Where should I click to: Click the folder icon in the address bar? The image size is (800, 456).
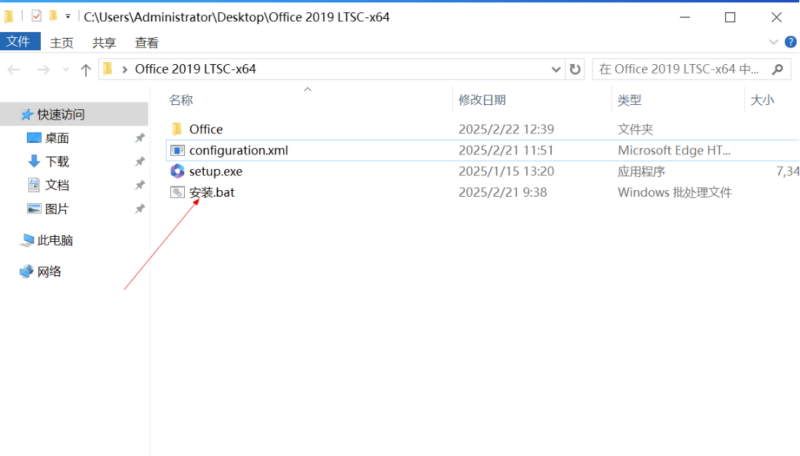108,69
